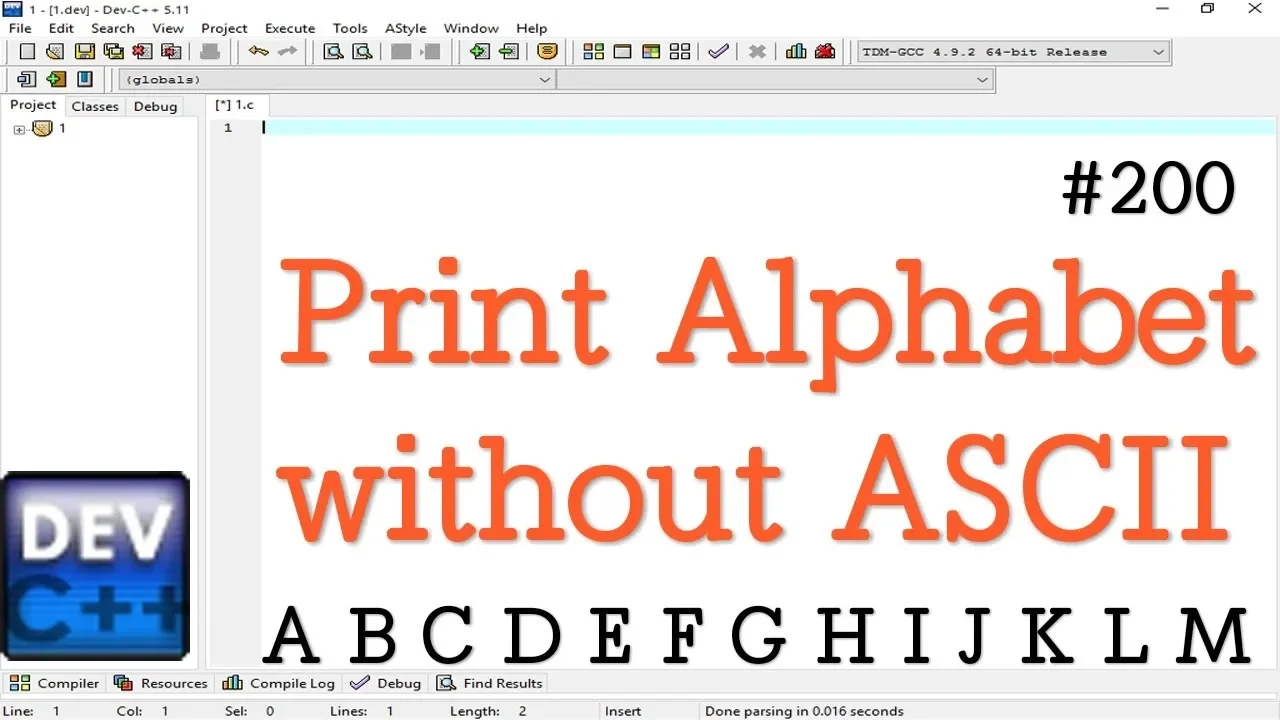Open the TDM-GCC 4.9.2 compiler dropdown
The height and width of the screenshot is (720, 1280).
click(x=1013, y=52)
